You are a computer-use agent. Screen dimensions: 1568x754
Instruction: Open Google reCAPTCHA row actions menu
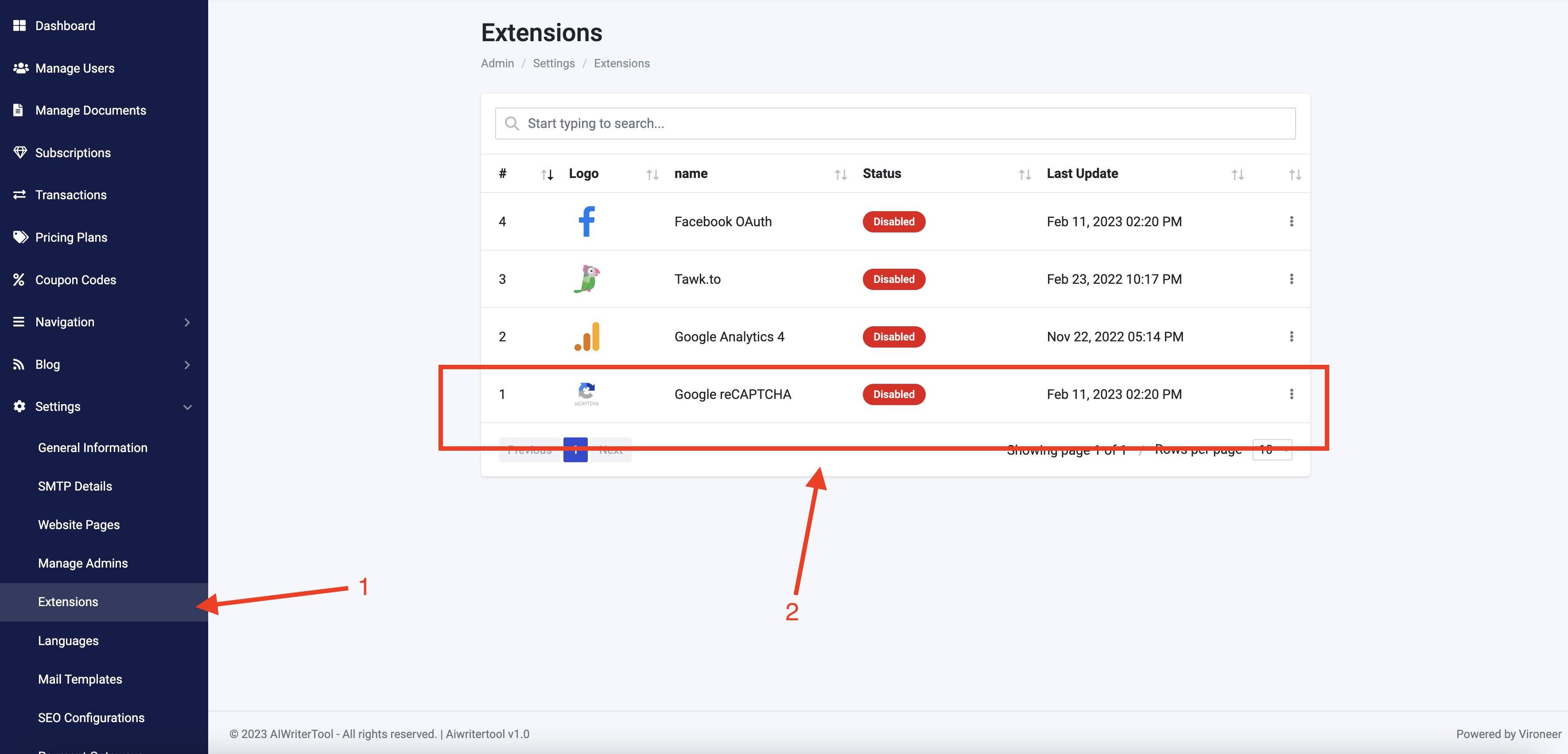[1291, 394]
